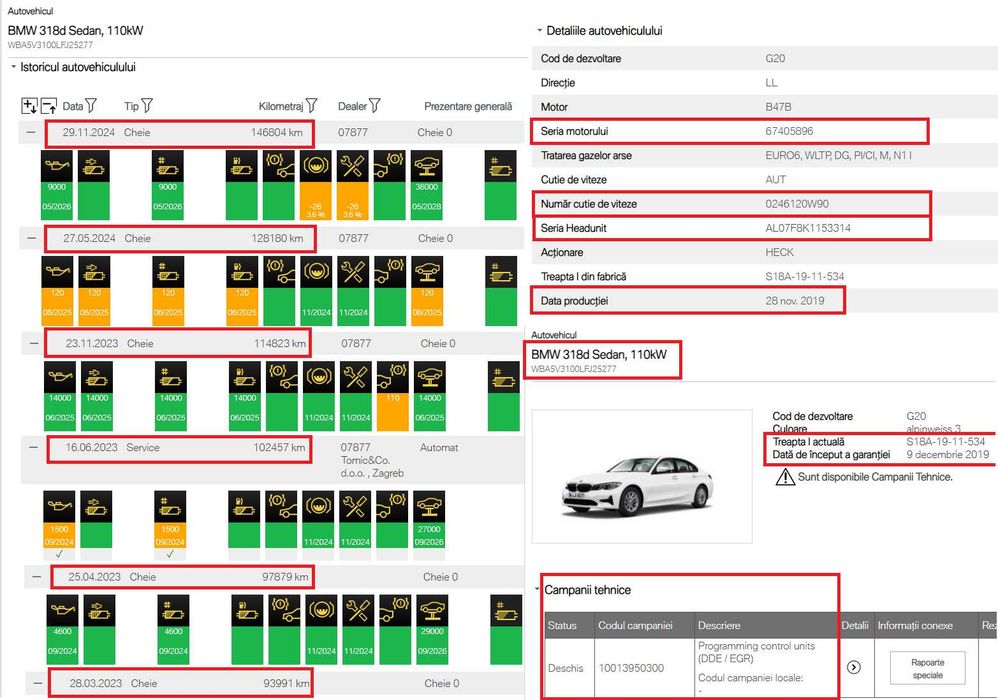Click the Status header in campaigns table

click(x=562, y=626)
